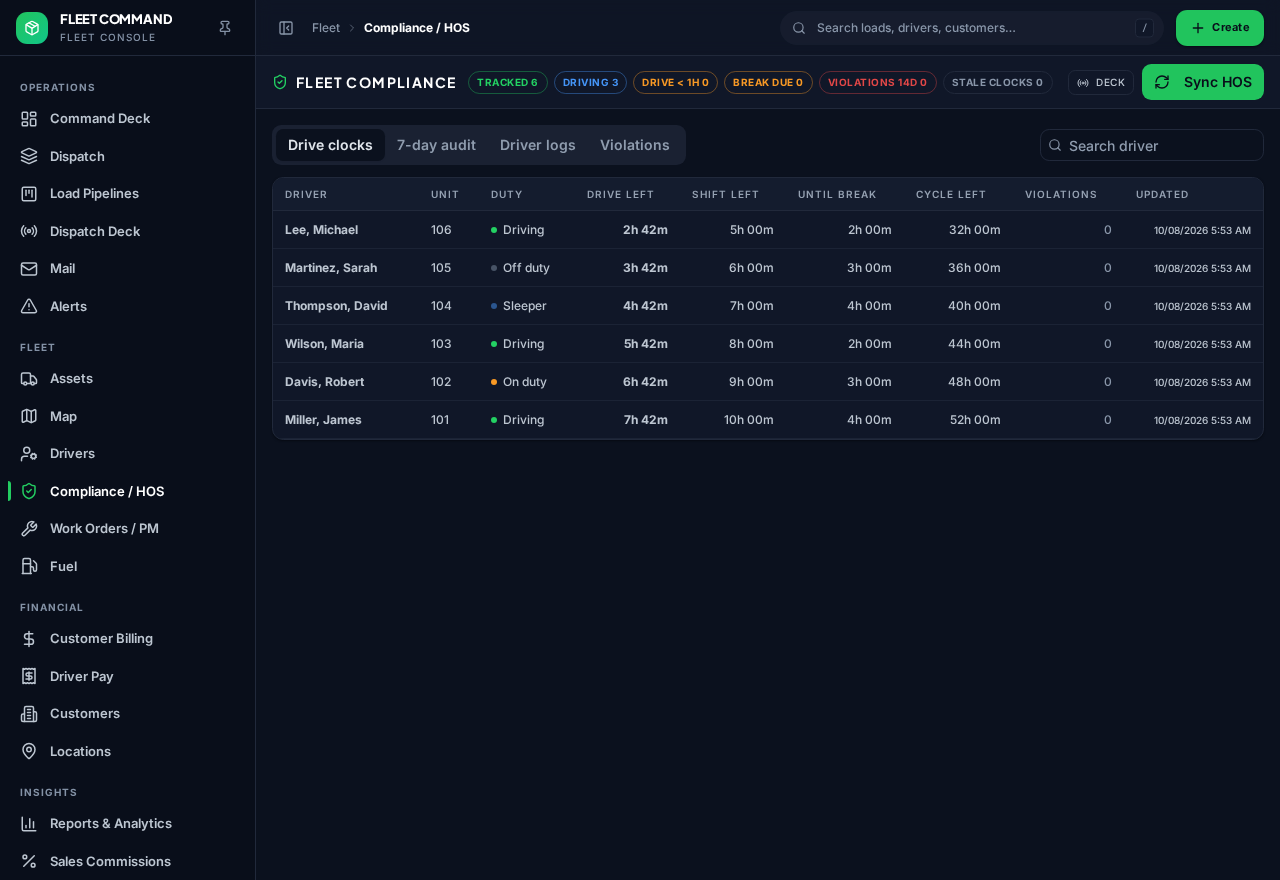Image resolution: width=1280 pixels, height=880 pixels.
Task: Click the STALE CLOCKS 0 chip
Action: click(x=997, y=82)
